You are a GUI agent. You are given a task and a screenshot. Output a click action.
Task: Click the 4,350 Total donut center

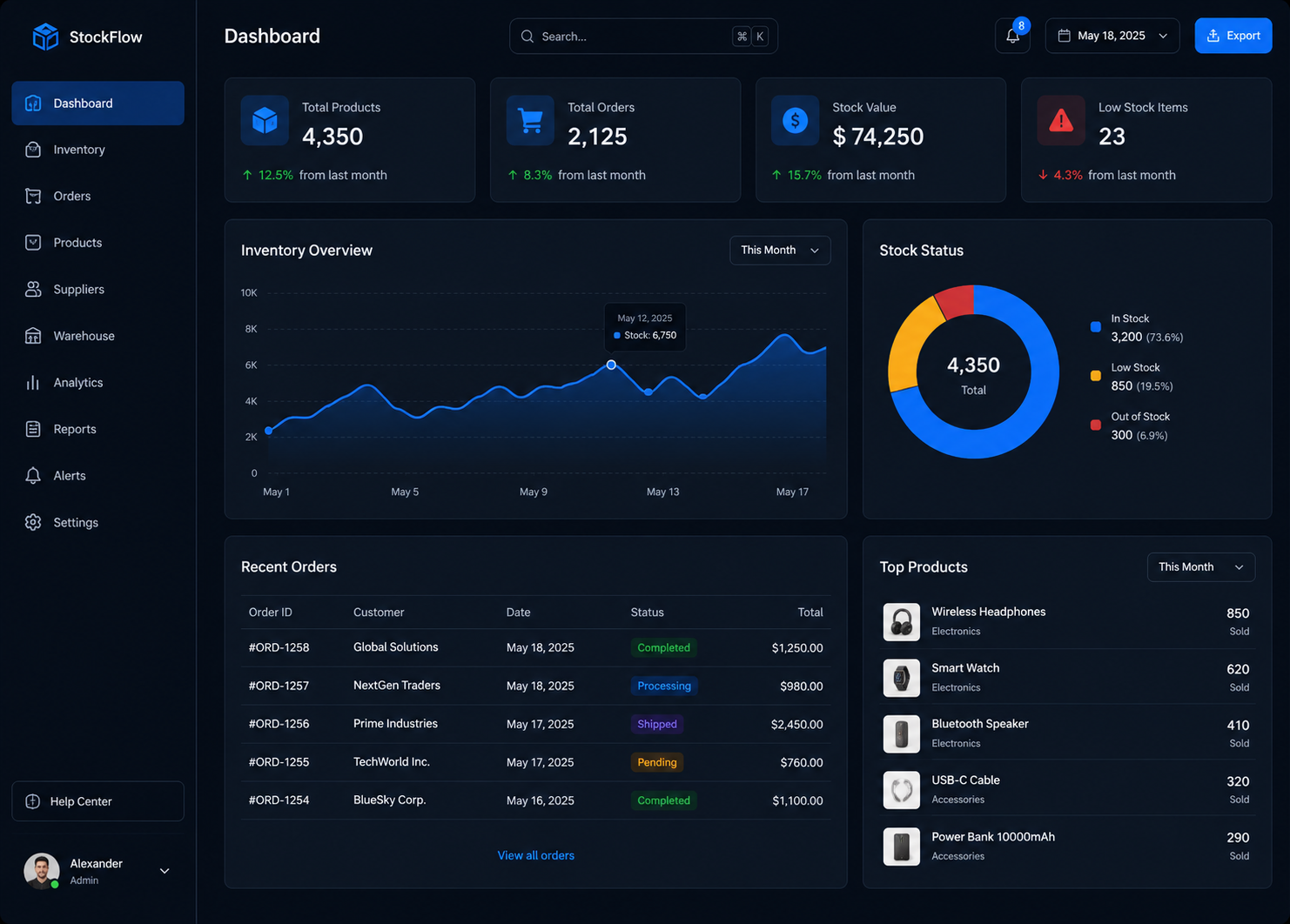[x=973, y=374]
